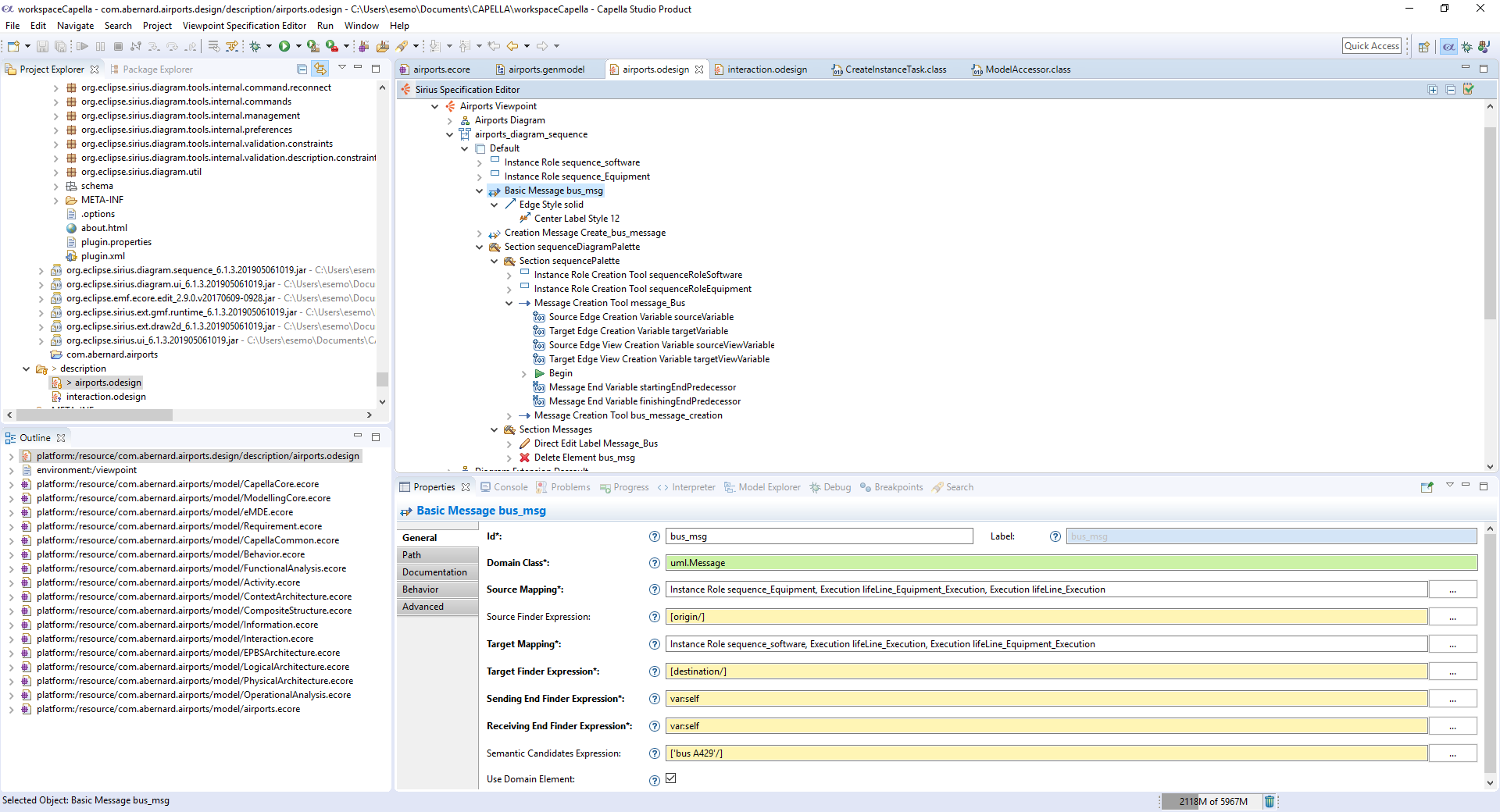Click browse button for Target Finder Expression
Image resolution: width=1500 pixels, height=812 pixels.
[1452, 671]
